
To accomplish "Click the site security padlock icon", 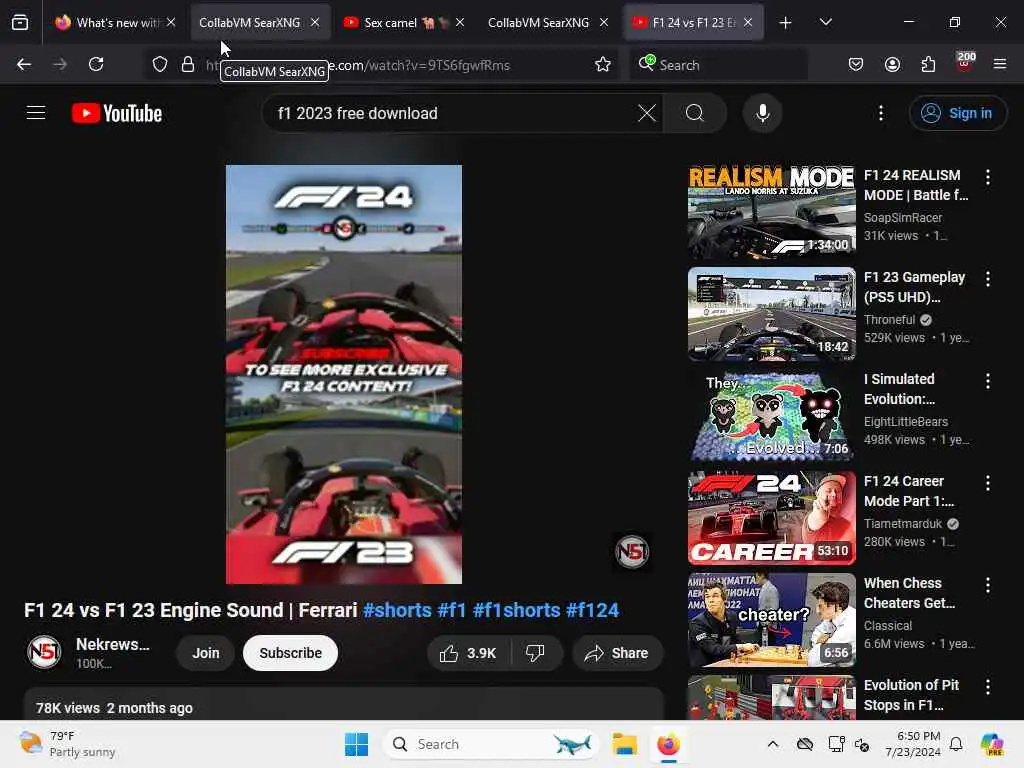I will pos(188,64).
